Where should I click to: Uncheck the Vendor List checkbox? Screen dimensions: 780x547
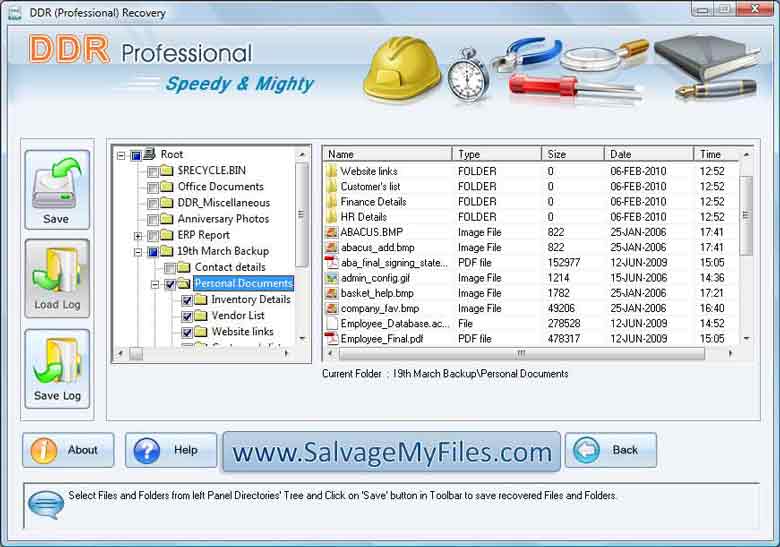click(x=187, y=316)
